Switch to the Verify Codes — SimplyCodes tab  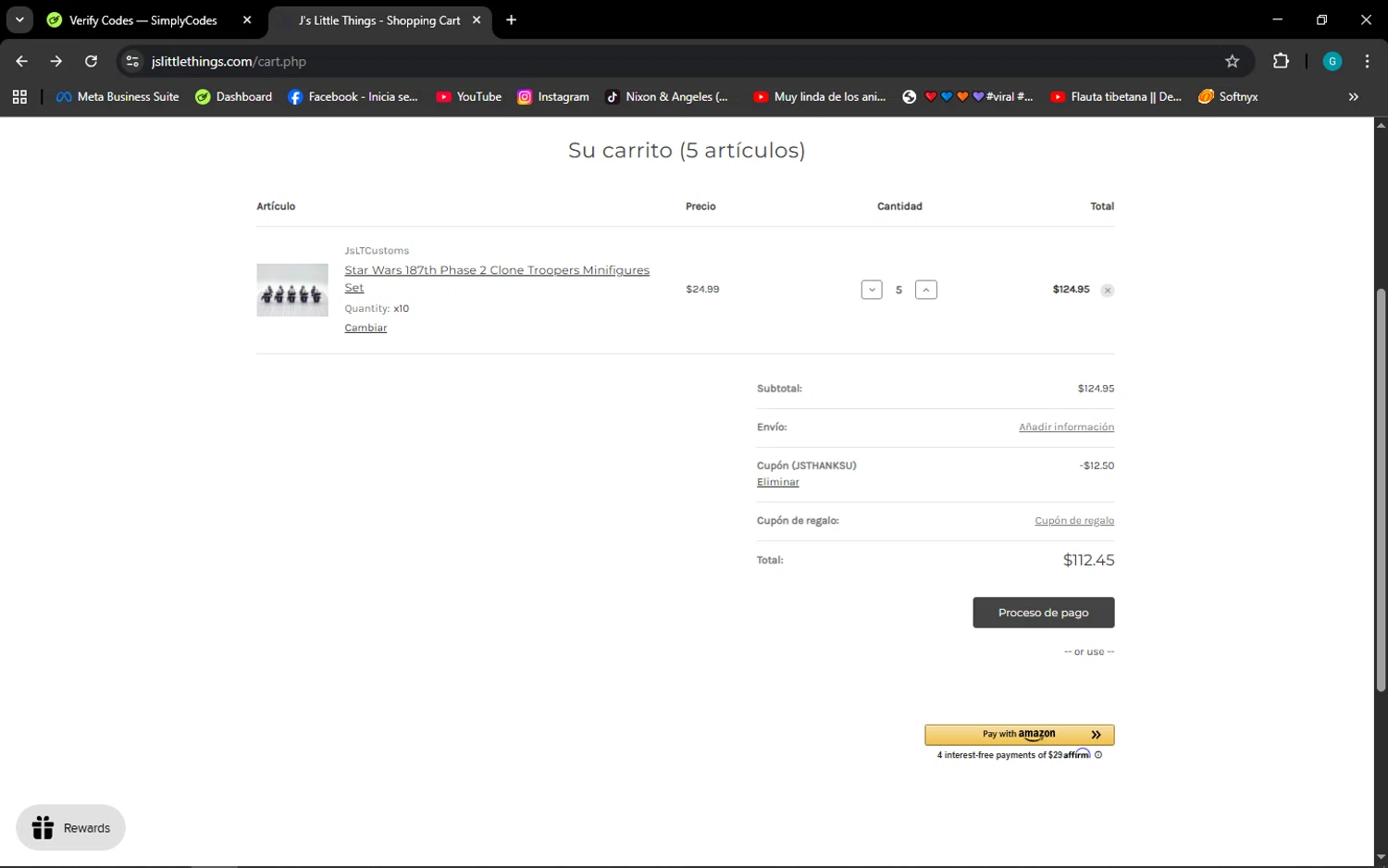(x=143, y=19)
